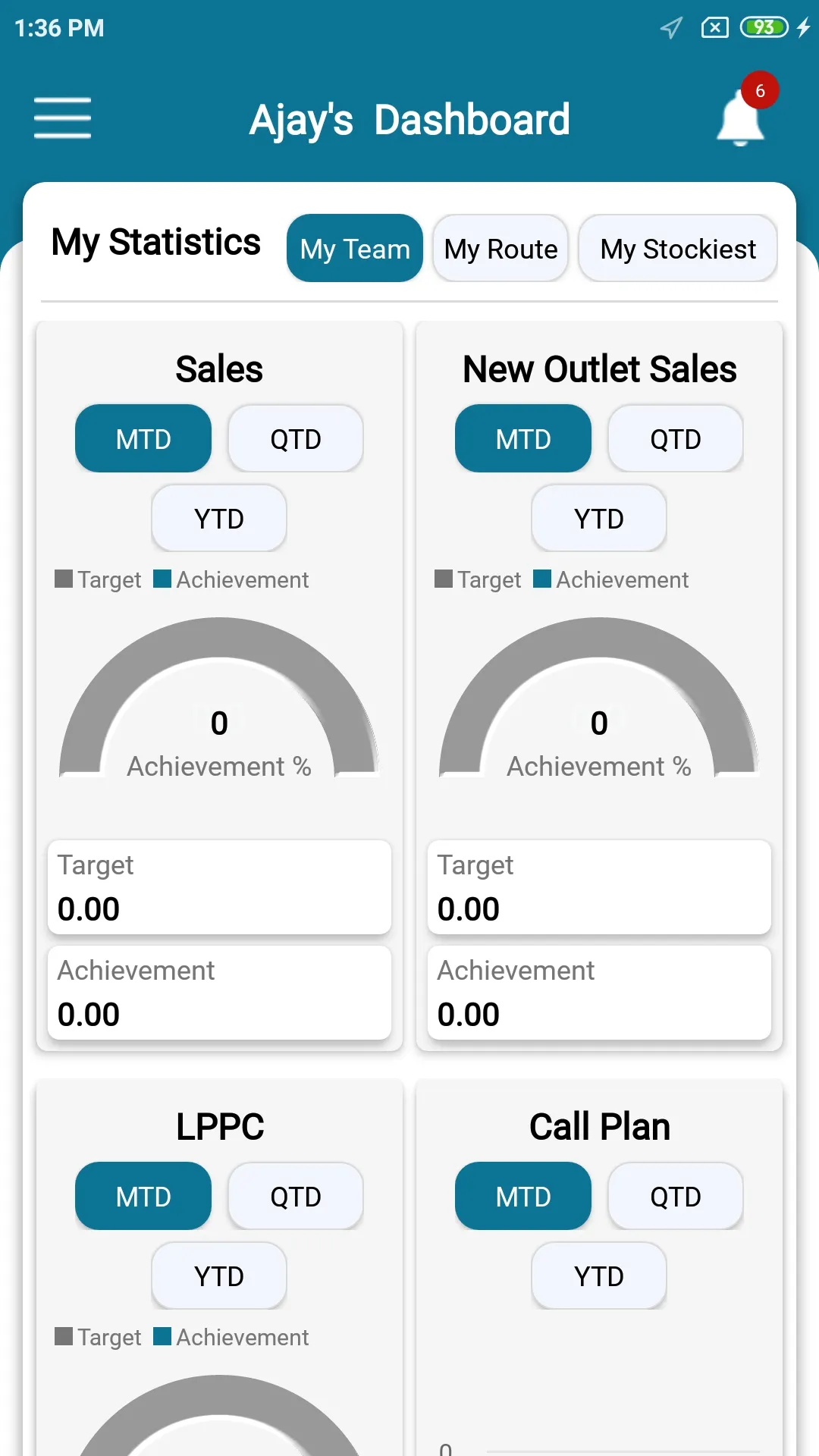Click Achievement legend square in LPPC card
The image size is (819, 1456).
click(x=162, y=1336)
